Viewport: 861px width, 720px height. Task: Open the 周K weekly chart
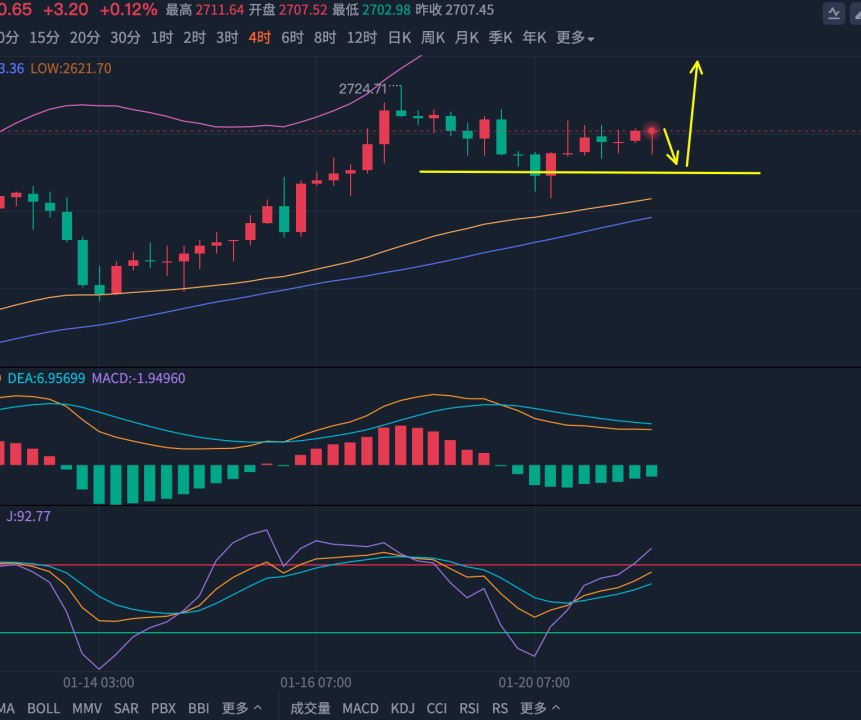coord(433,38)
